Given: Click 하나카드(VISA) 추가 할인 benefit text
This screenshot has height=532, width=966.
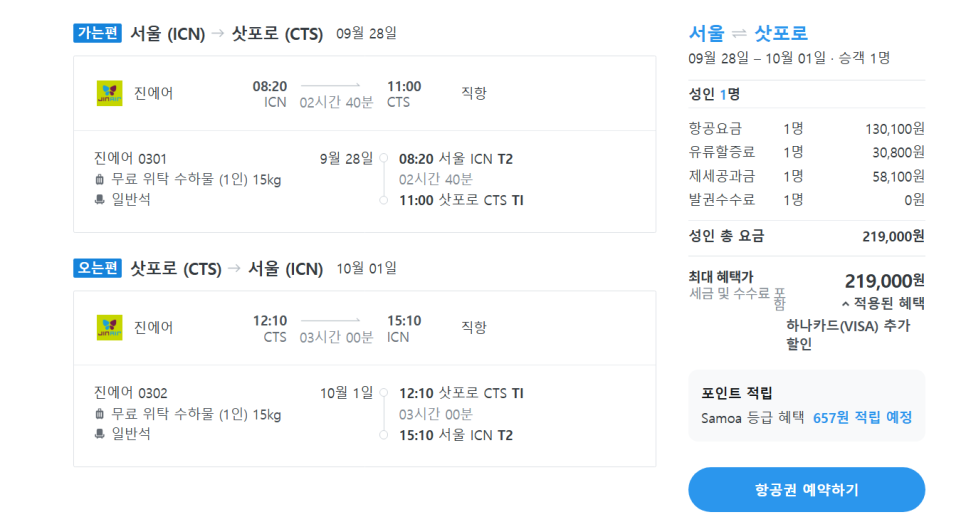Looking at the screenshot, I should 848,334.
